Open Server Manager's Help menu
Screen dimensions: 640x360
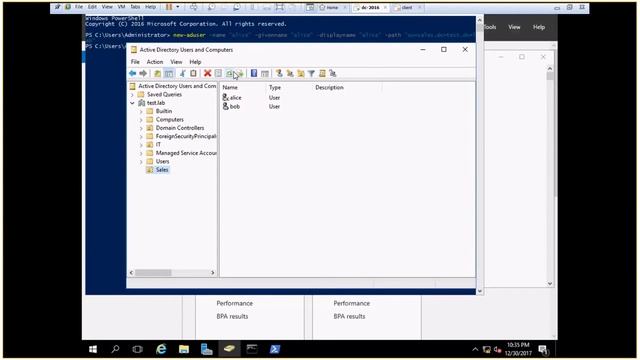tap(539, 27)
